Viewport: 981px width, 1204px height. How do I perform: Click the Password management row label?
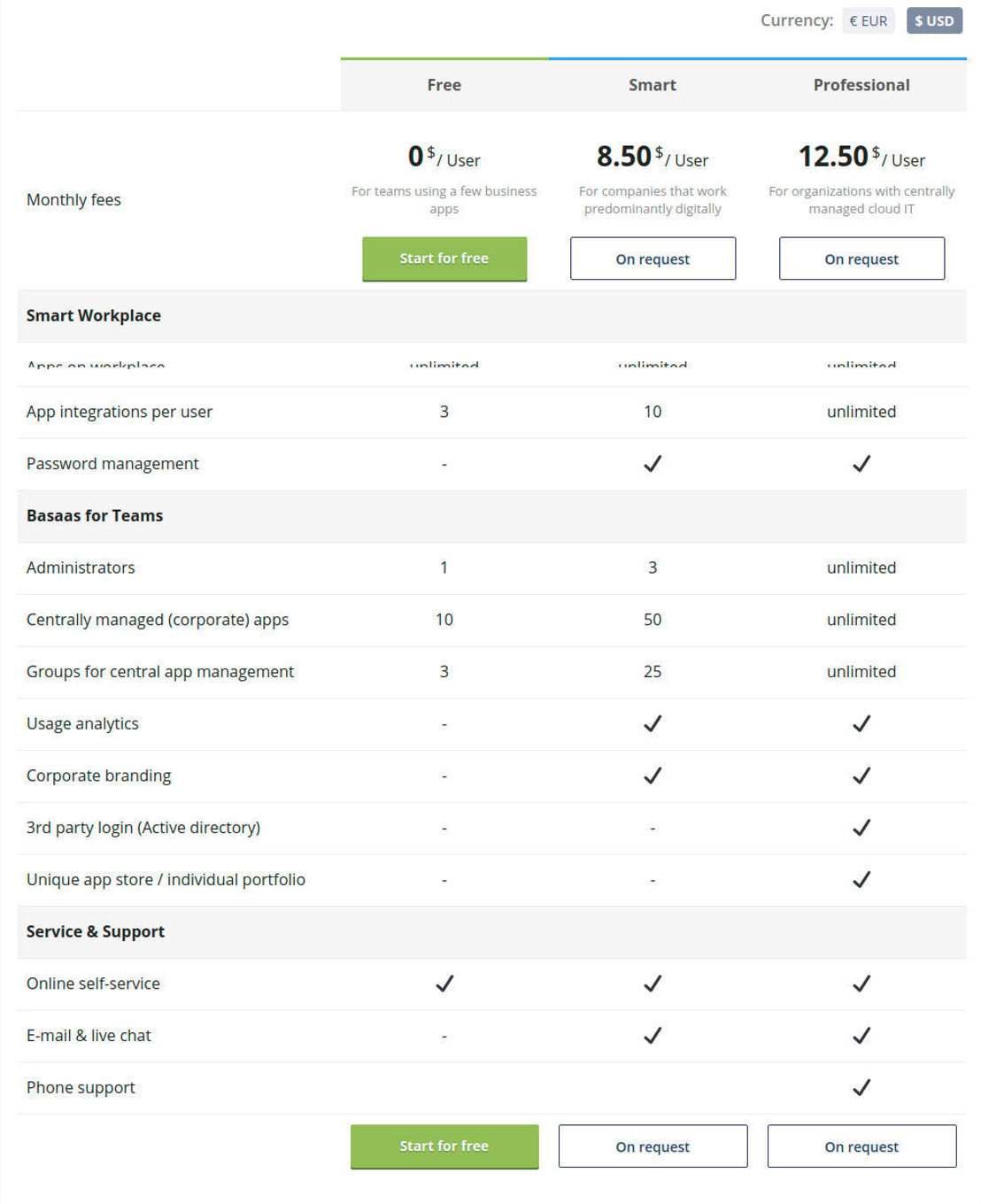point(112,464)
